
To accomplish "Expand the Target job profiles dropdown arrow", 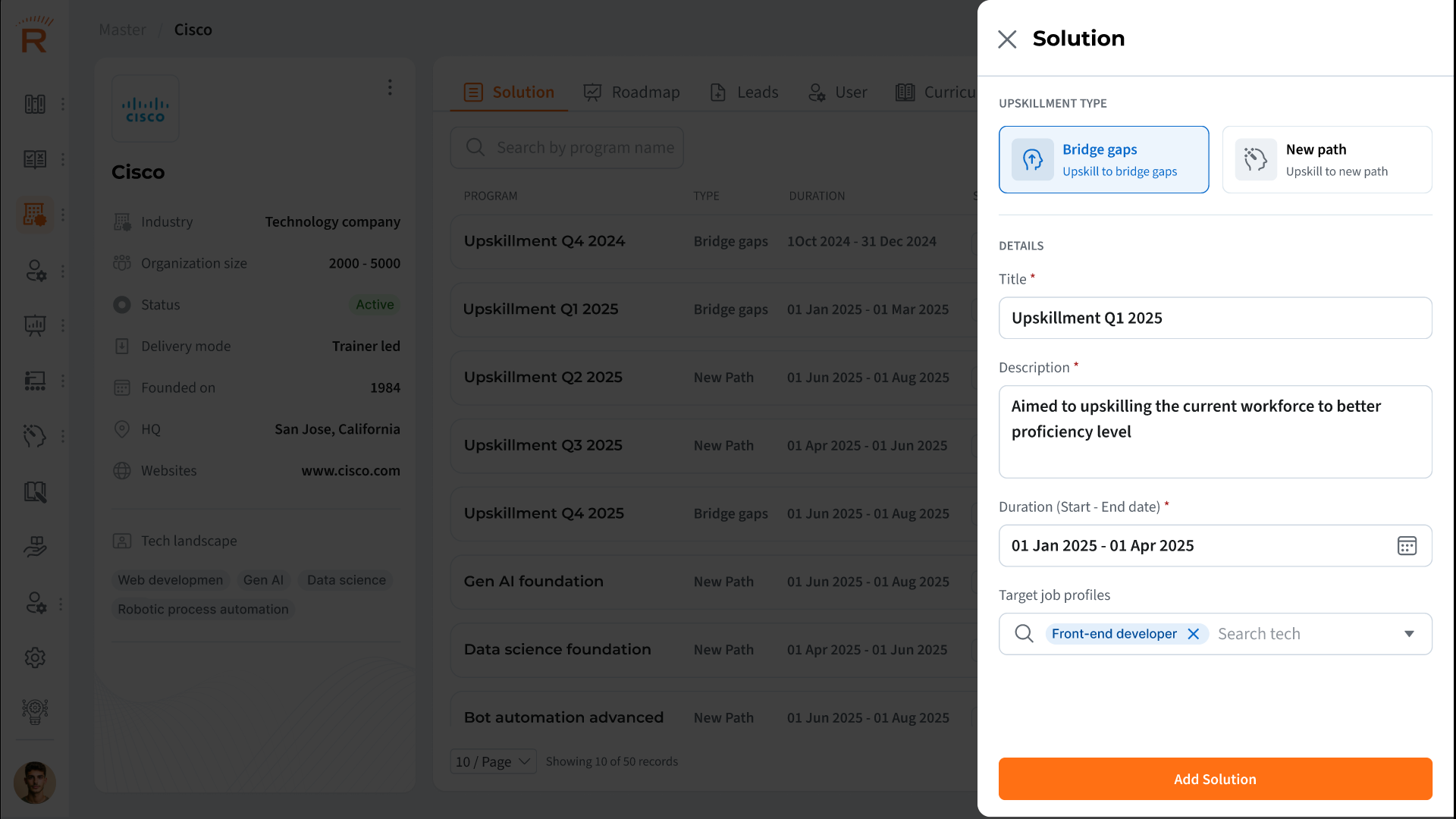I will 1409,634.
